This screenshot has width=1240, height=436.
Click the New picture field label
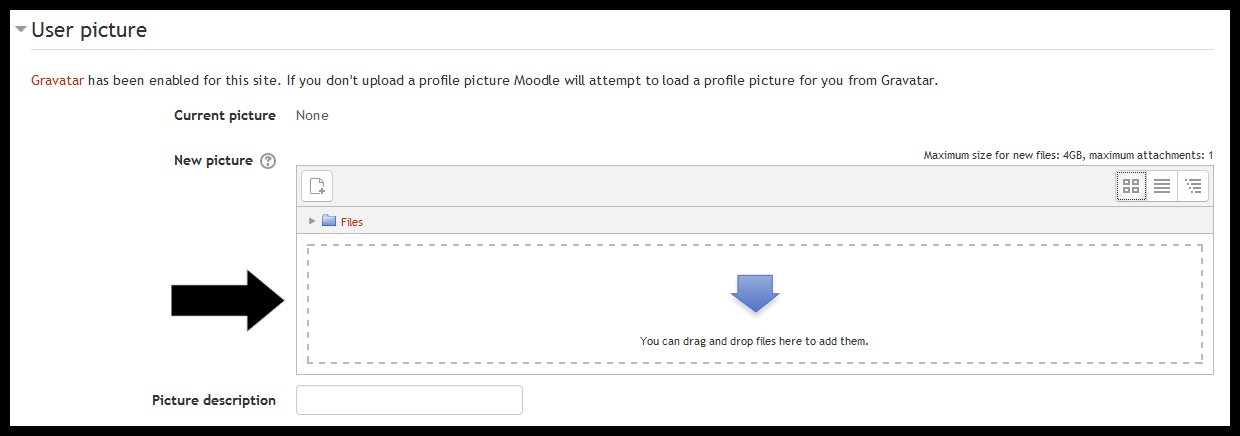(213, 161)
